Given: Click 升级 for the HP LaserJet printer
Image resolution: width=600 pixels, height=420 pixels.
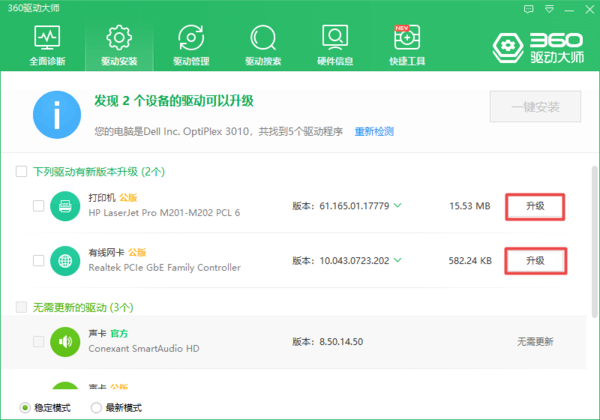Looking at the screenshot, I should 535,206.
